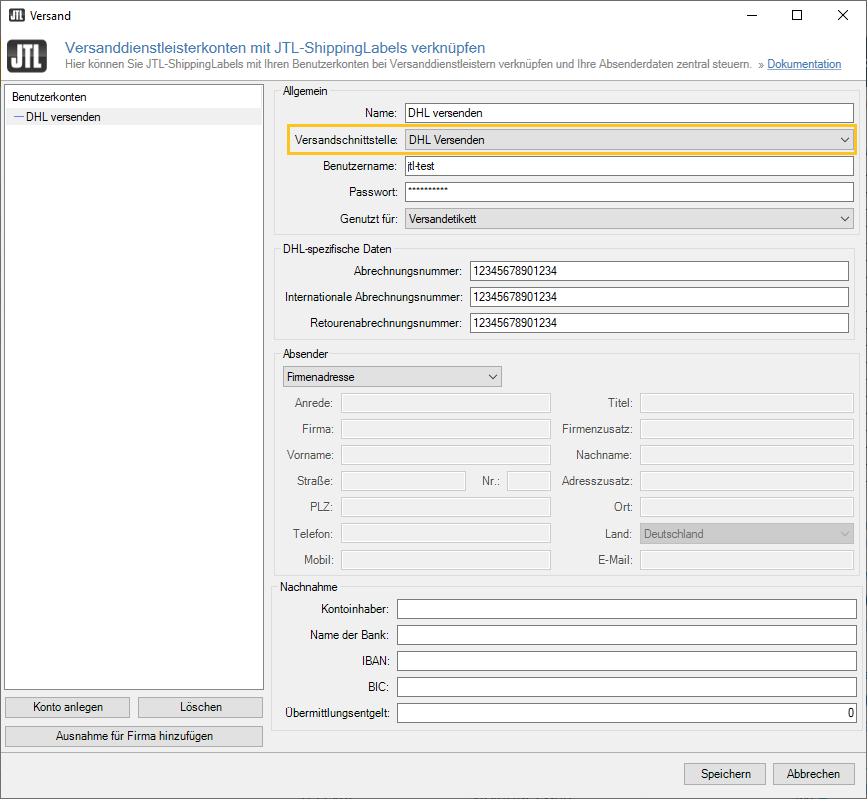The height and width of the screenshot is (799, 867).
Task: Click the Retourenabrechnungsnummer field
Action: 659,323
